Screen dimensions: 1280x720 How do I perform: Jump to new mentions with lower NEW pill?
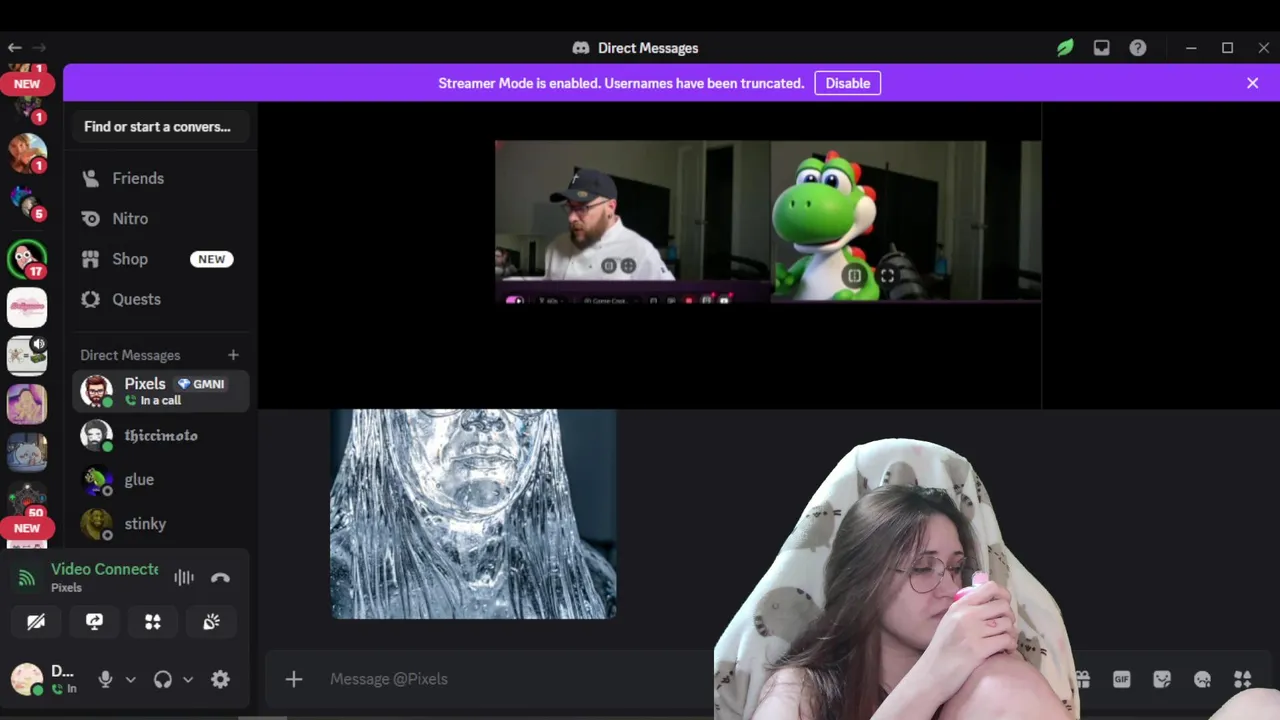pos(27,528)
